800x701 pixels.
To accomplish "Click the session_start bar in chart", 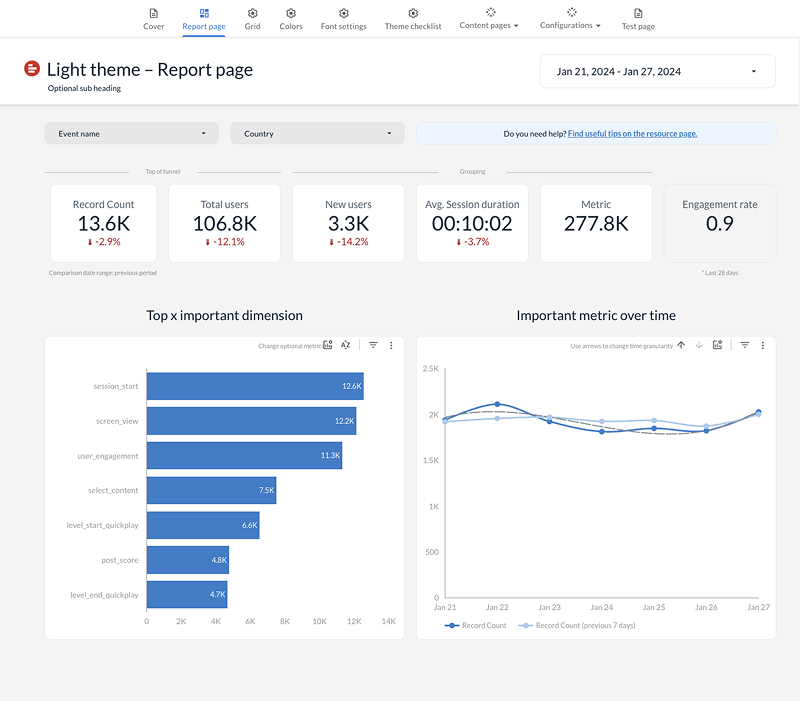I will 254,386.
